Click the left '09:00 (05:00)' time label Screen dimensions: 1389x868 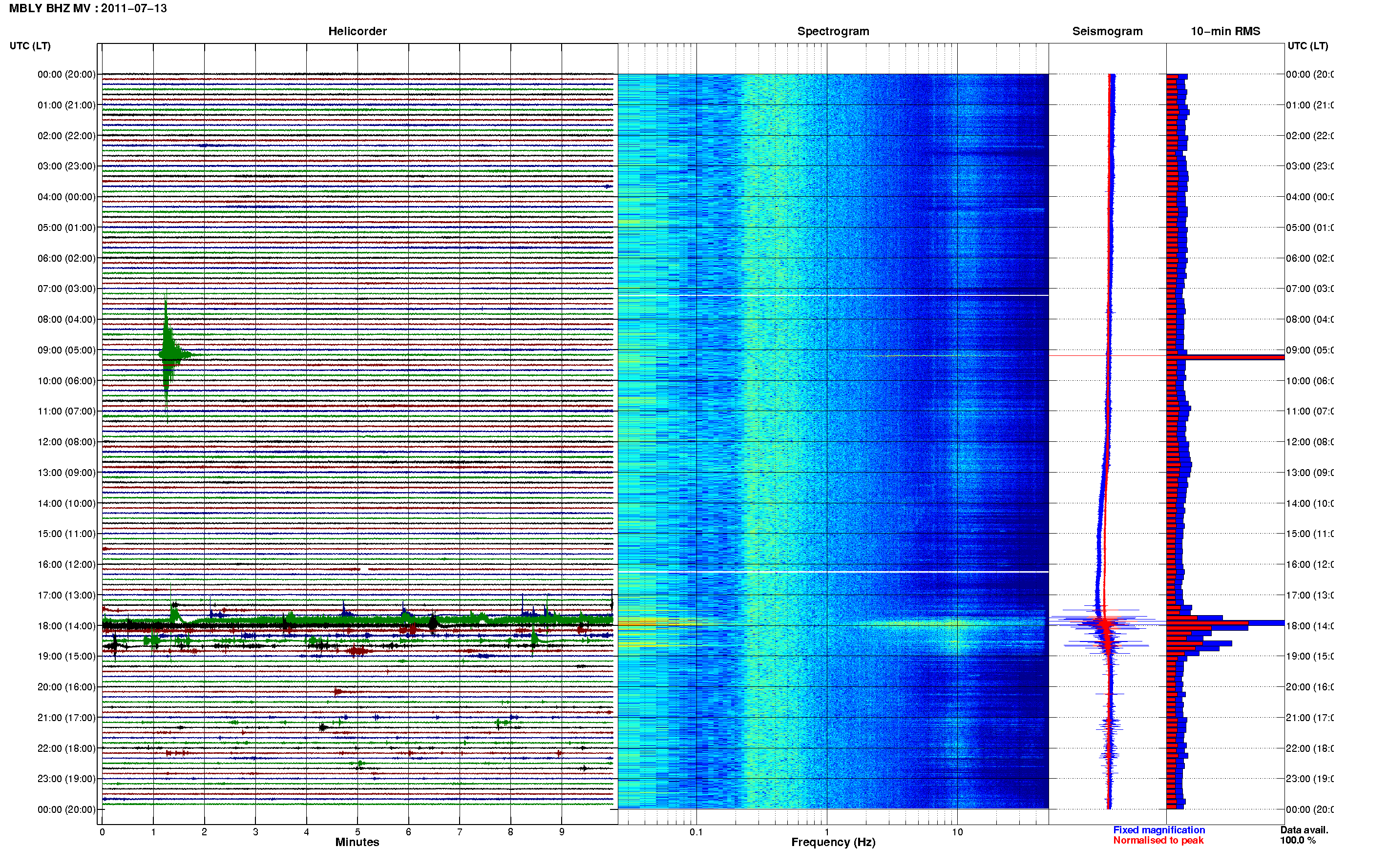pyautogui.click(x=66, y=350)
